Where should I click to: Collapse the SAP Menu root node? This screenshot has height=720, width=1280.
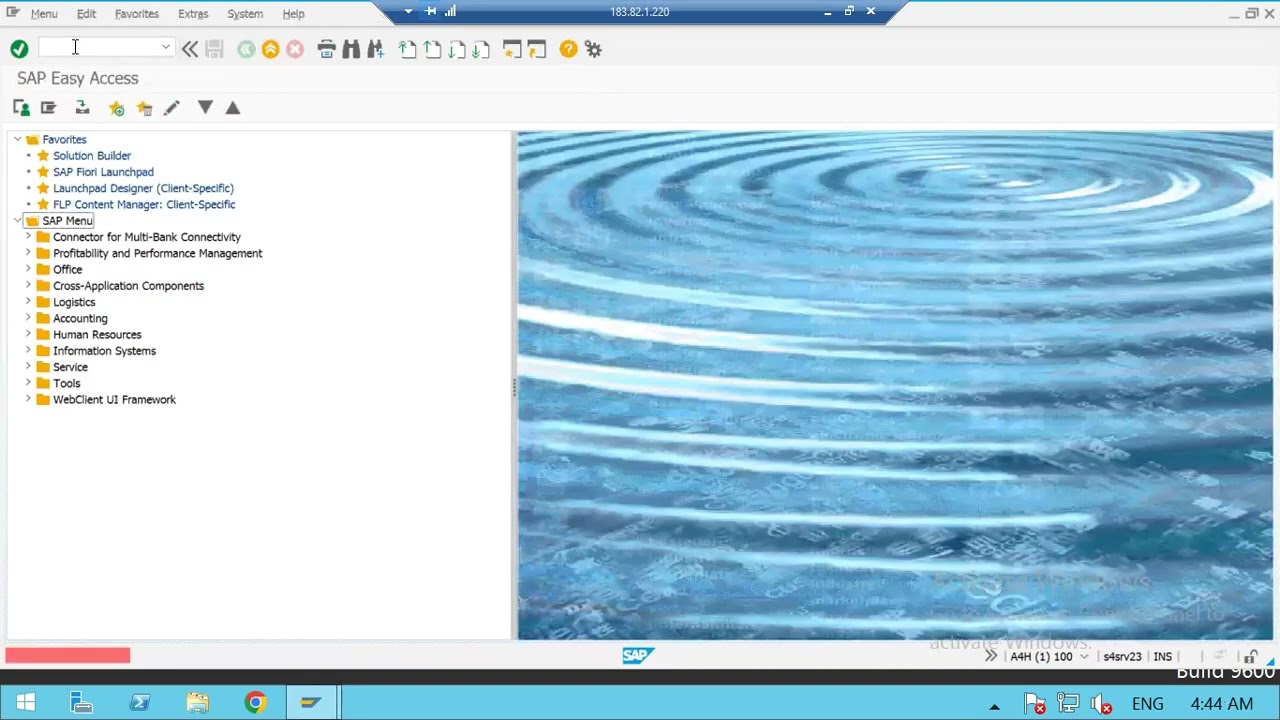(x=17, y=220)
